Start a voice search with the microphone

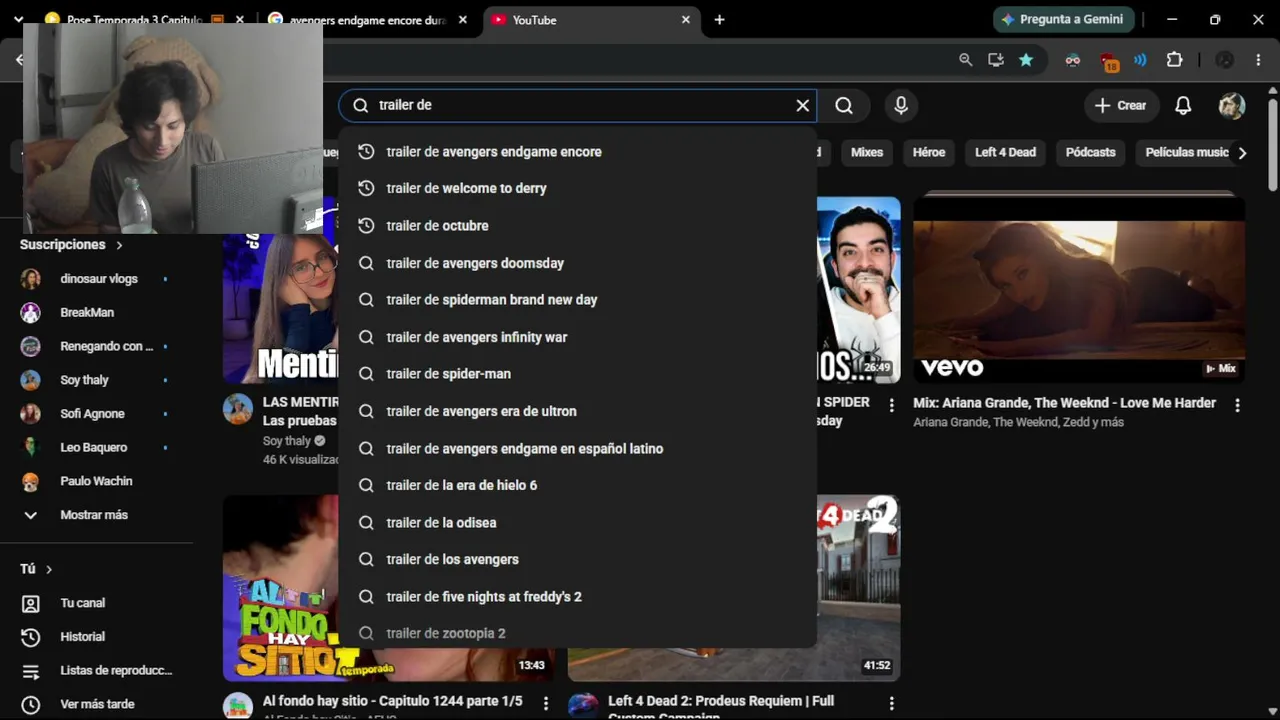pyautogui.click(x=901, y=105)
